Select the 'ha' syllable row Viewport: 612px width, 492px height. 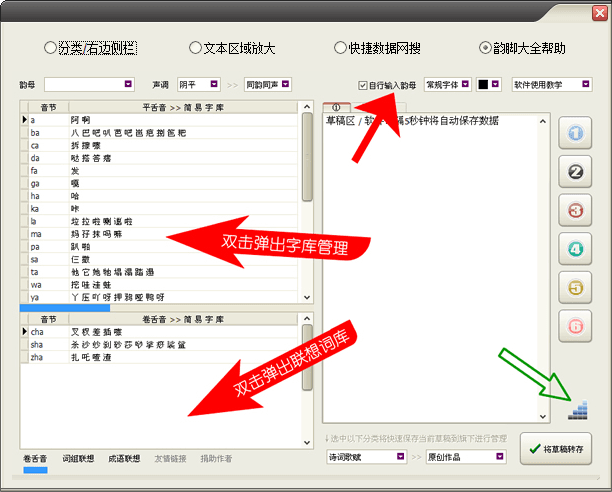(x=161, y=196)
